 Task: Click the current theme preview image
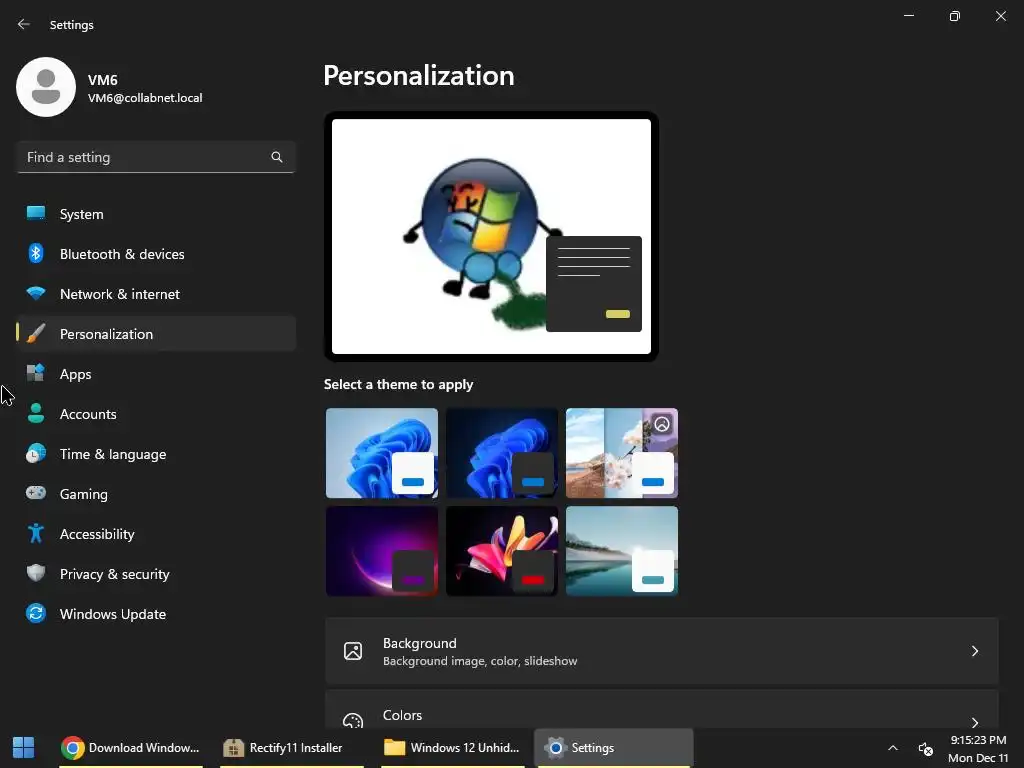(491, 236)
